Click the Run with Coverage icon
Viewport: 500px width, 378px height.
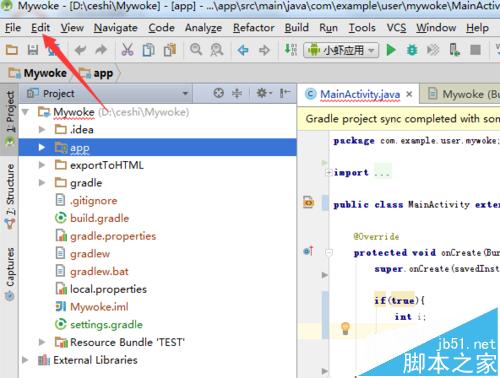(x=433, y=50)
